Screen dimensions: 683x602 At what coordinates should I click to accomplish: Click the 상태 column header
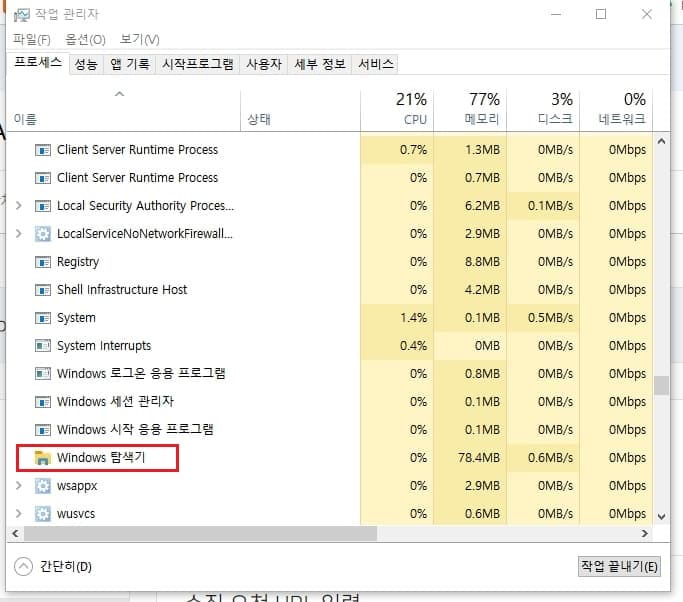pyautogui.click(x=300, y=110)
